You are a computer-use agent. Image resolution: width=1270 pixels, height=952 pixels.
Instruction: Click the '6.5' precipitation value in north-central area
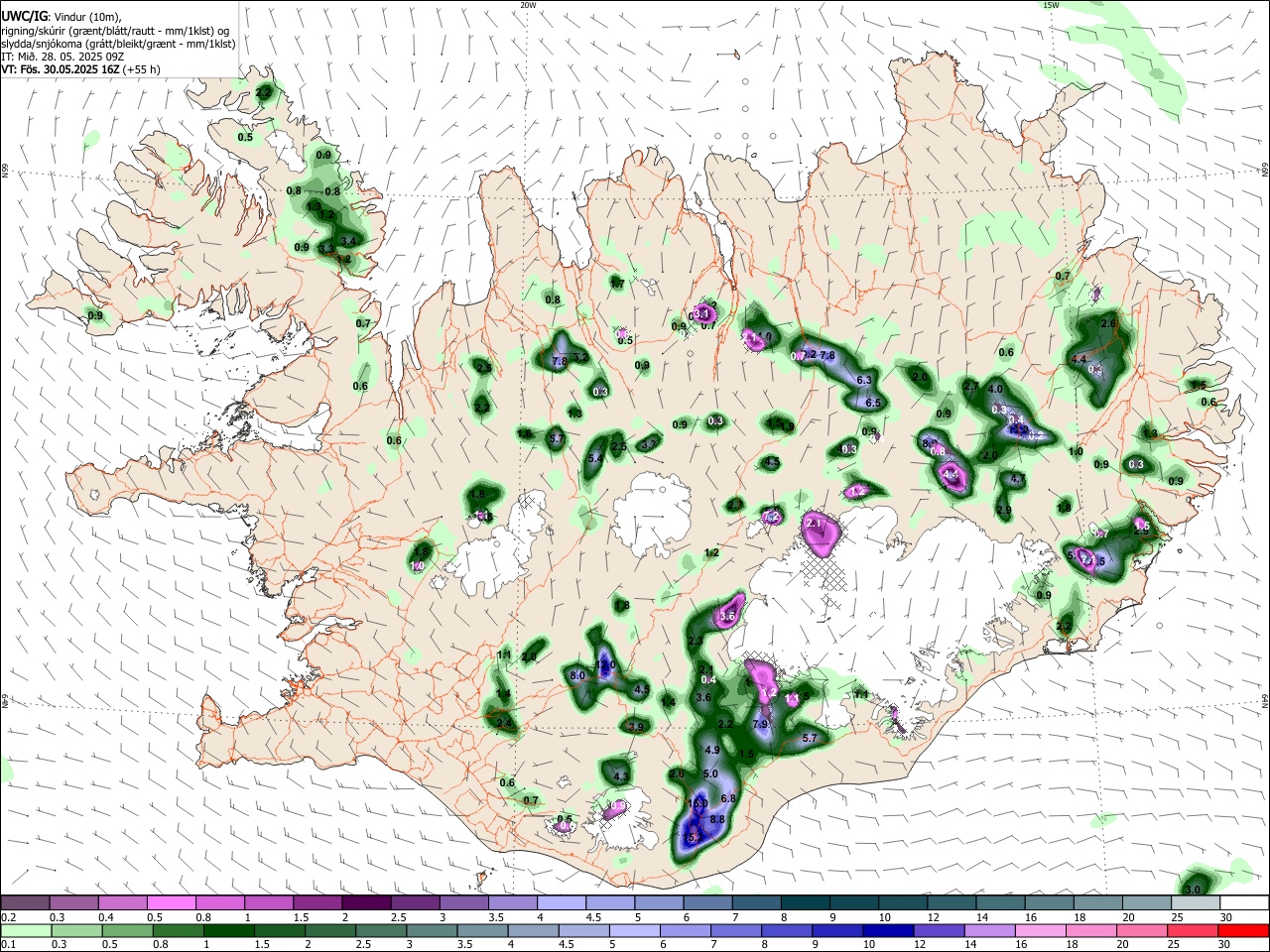tap(873, 403)
